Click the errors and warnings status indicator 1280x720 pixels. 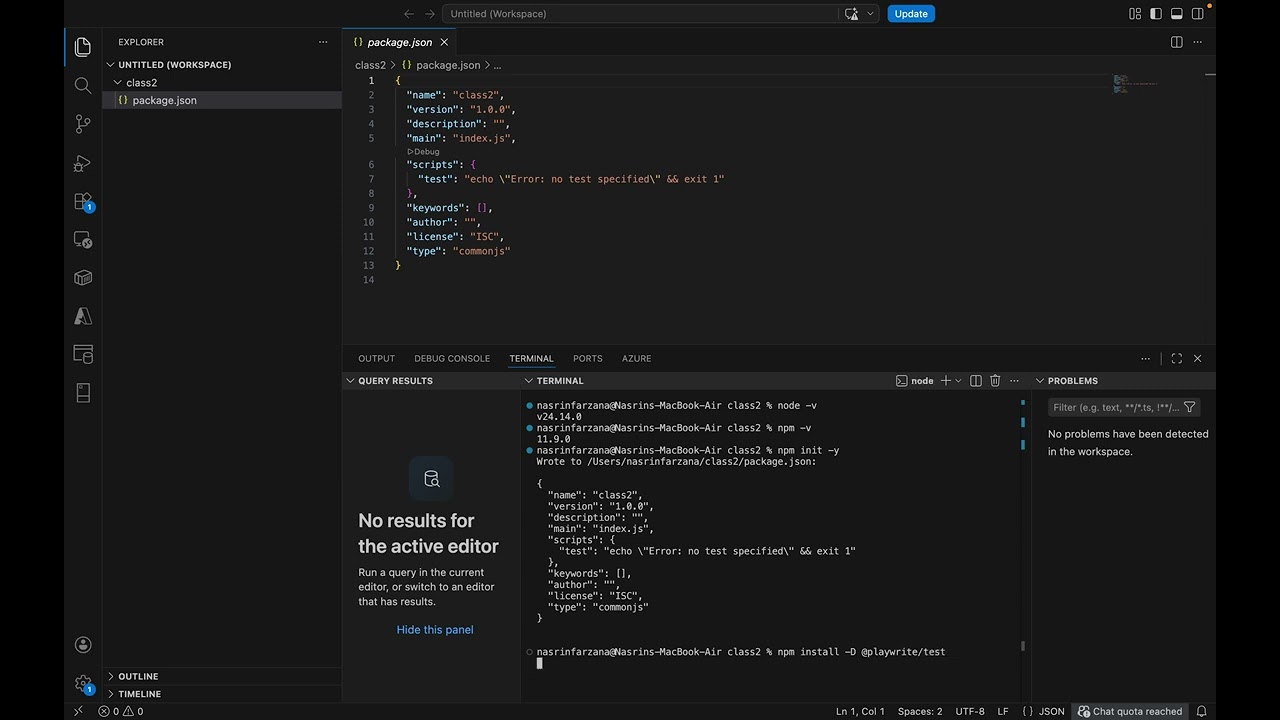click(121, 712)
